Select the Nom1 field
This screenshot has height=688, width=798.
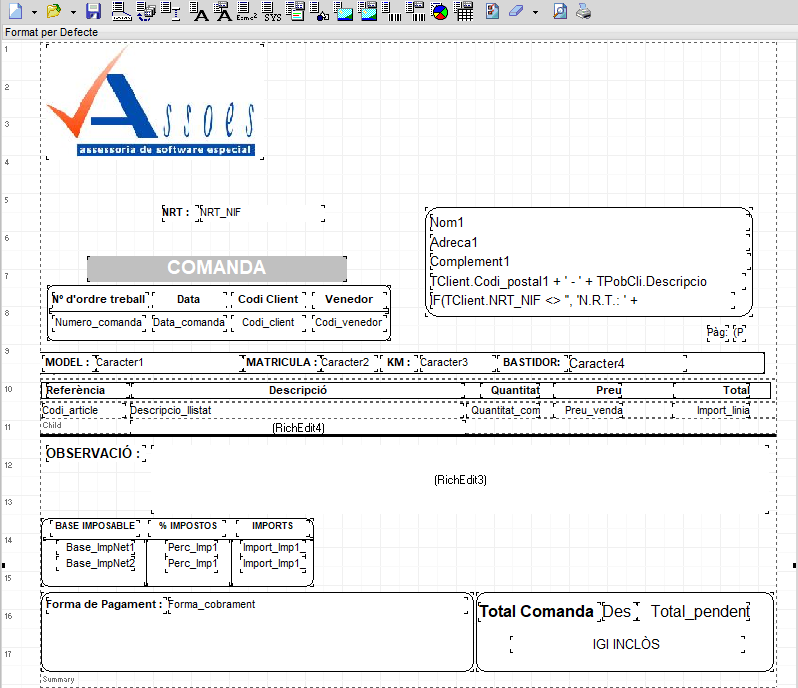point(589,222)
